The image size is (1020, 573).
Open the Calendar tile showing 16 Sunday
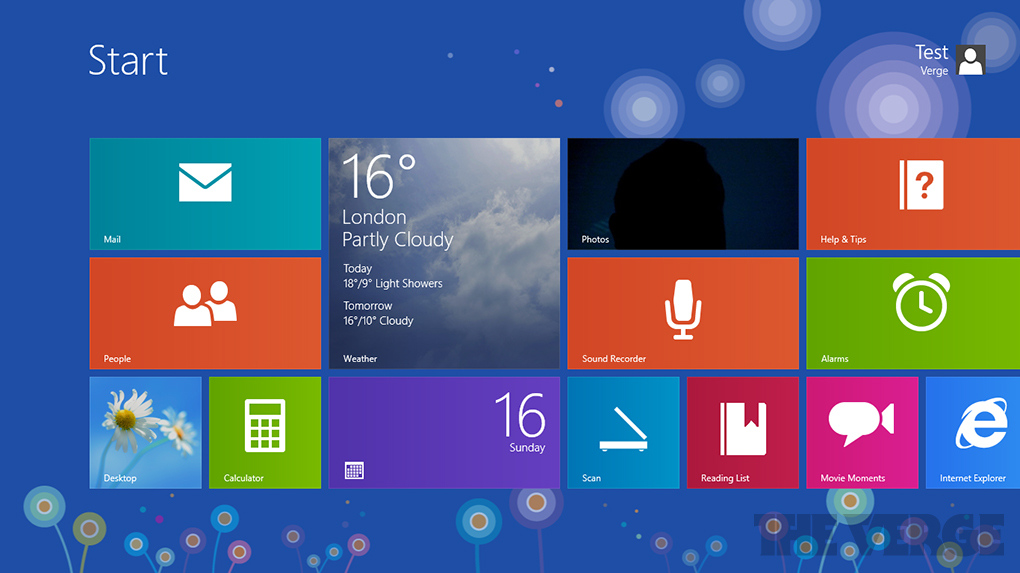[444, 432]
